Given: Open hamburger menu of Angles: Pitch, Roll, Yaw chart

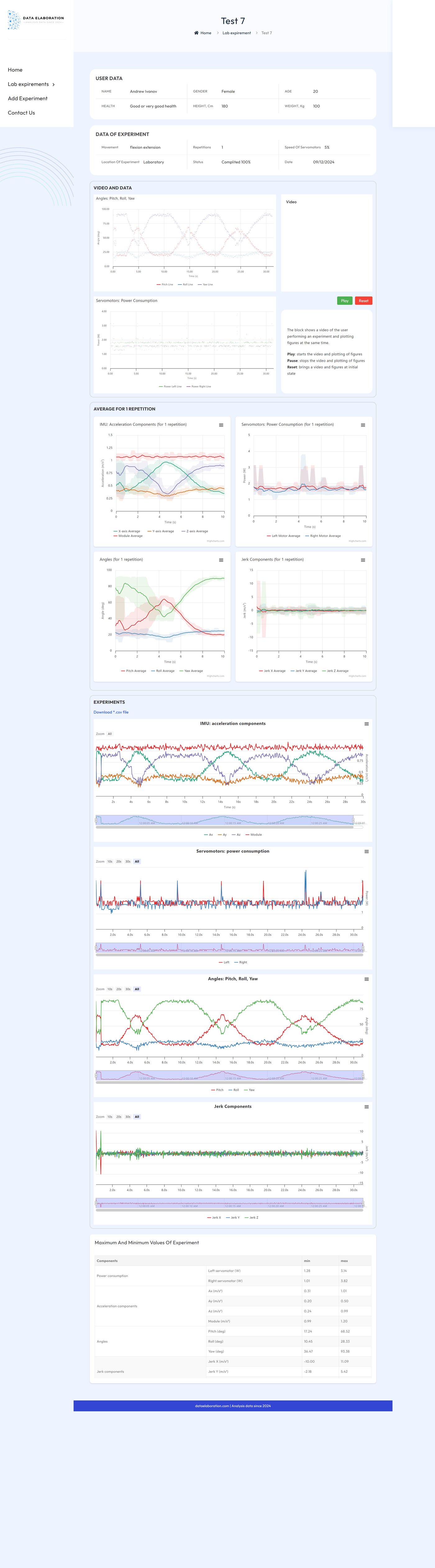Looking at the screenshot, I should 366,979.
